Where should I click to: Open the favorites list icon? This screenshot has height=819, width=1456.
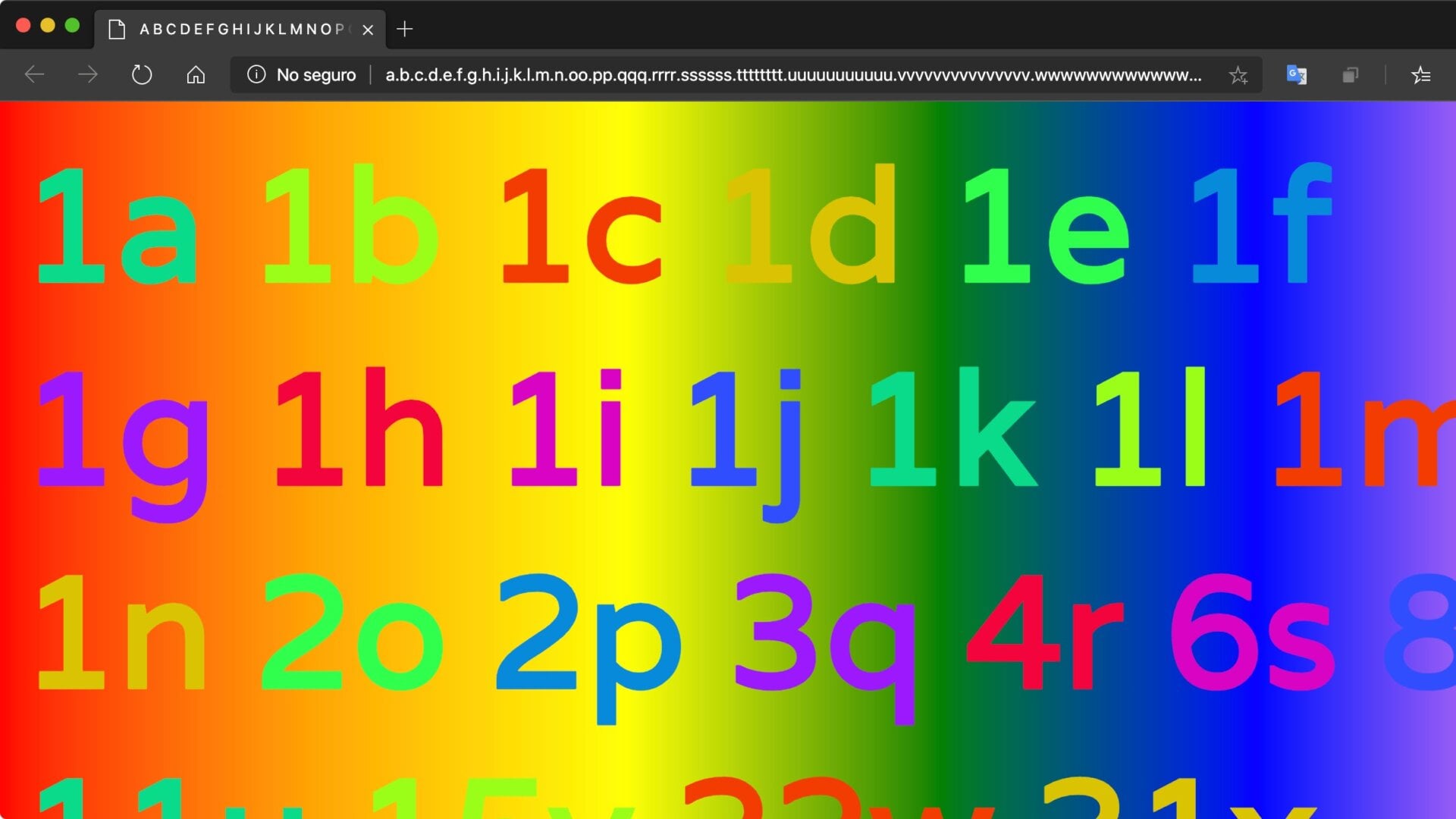[1420, 74]
